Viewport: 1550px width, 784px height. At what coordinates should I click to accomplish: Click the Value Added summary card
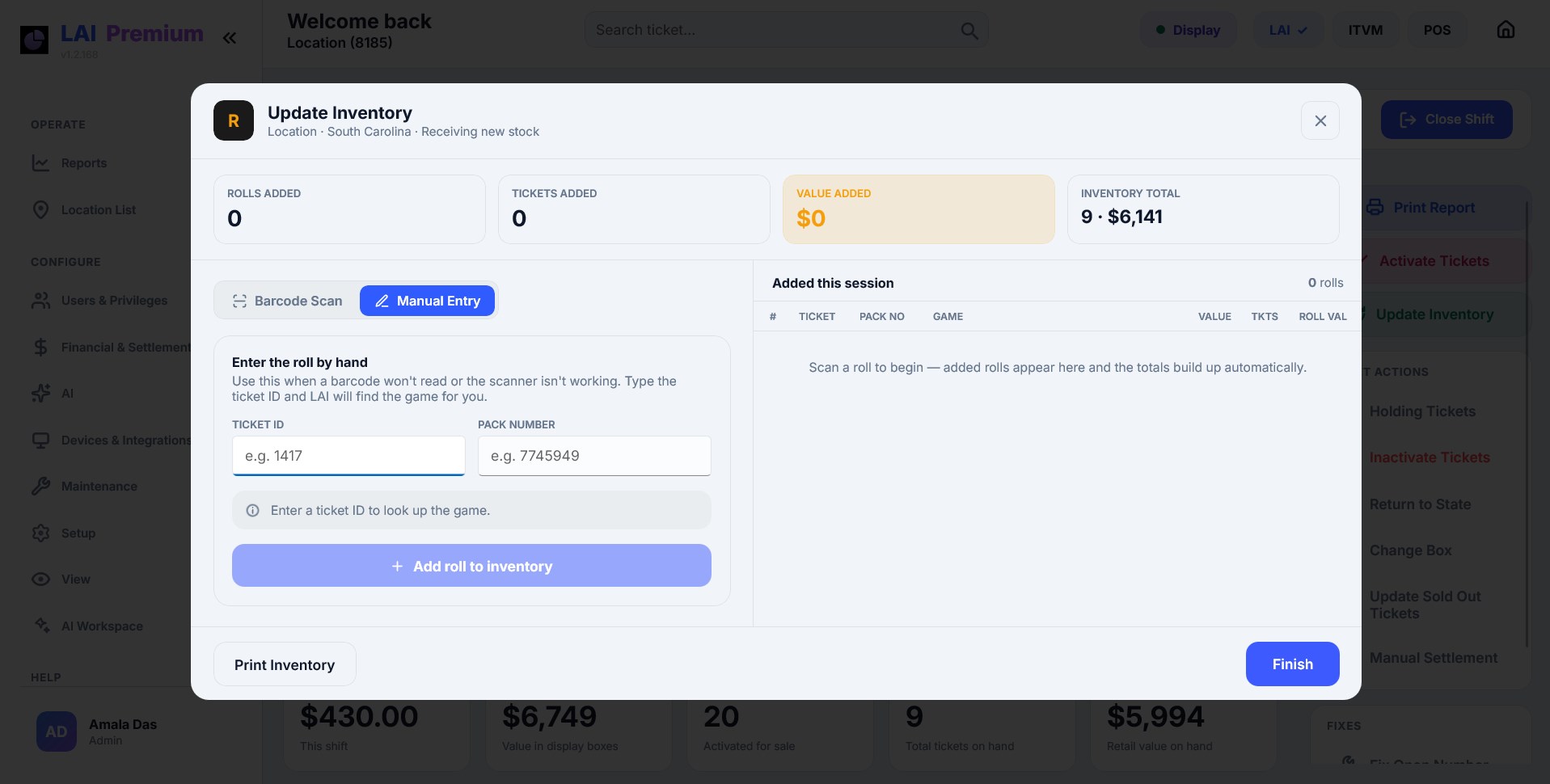tap(919, 209)
